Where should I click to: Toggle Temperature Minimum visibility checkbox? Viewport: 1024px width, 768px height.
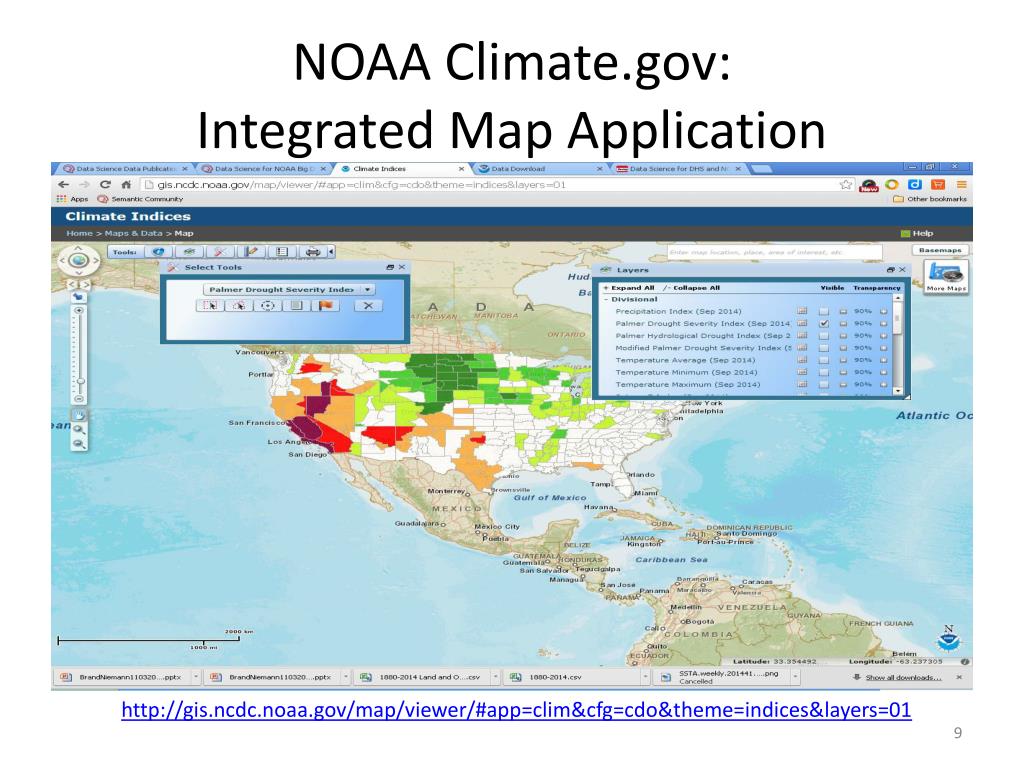pyautogui.click(x=824, y=372)
